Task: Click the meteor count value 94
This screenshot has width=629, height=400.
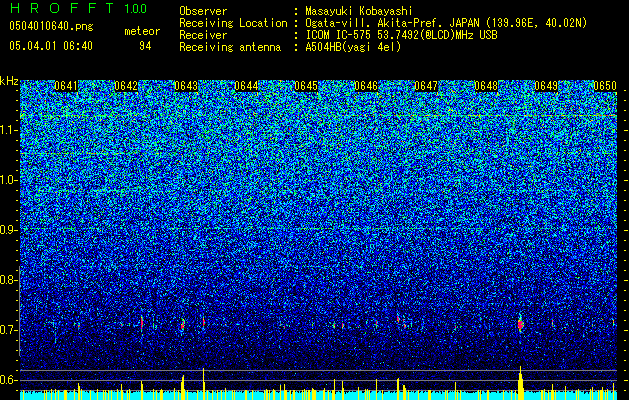Action: pyautogui.click(x=145, y=46)
